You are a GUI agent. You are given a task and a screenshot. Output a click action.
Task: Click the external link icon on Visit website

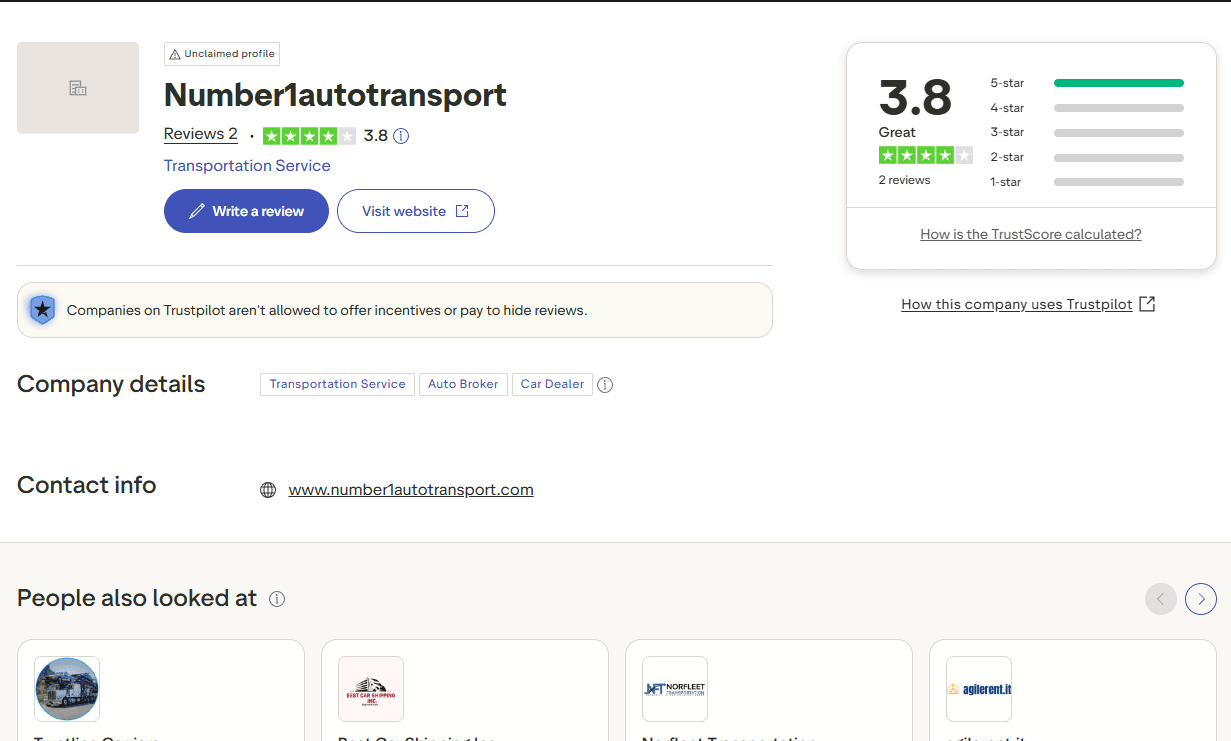(x=461, y=211)
